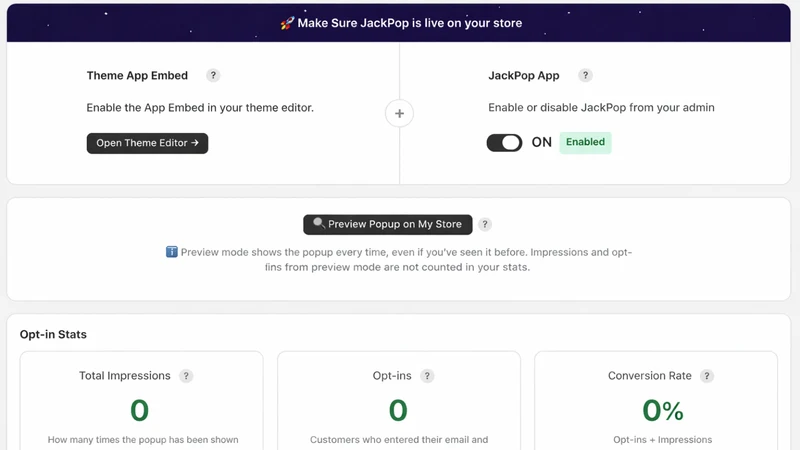Click help icon next to Preview Popup button

point(485,224)
